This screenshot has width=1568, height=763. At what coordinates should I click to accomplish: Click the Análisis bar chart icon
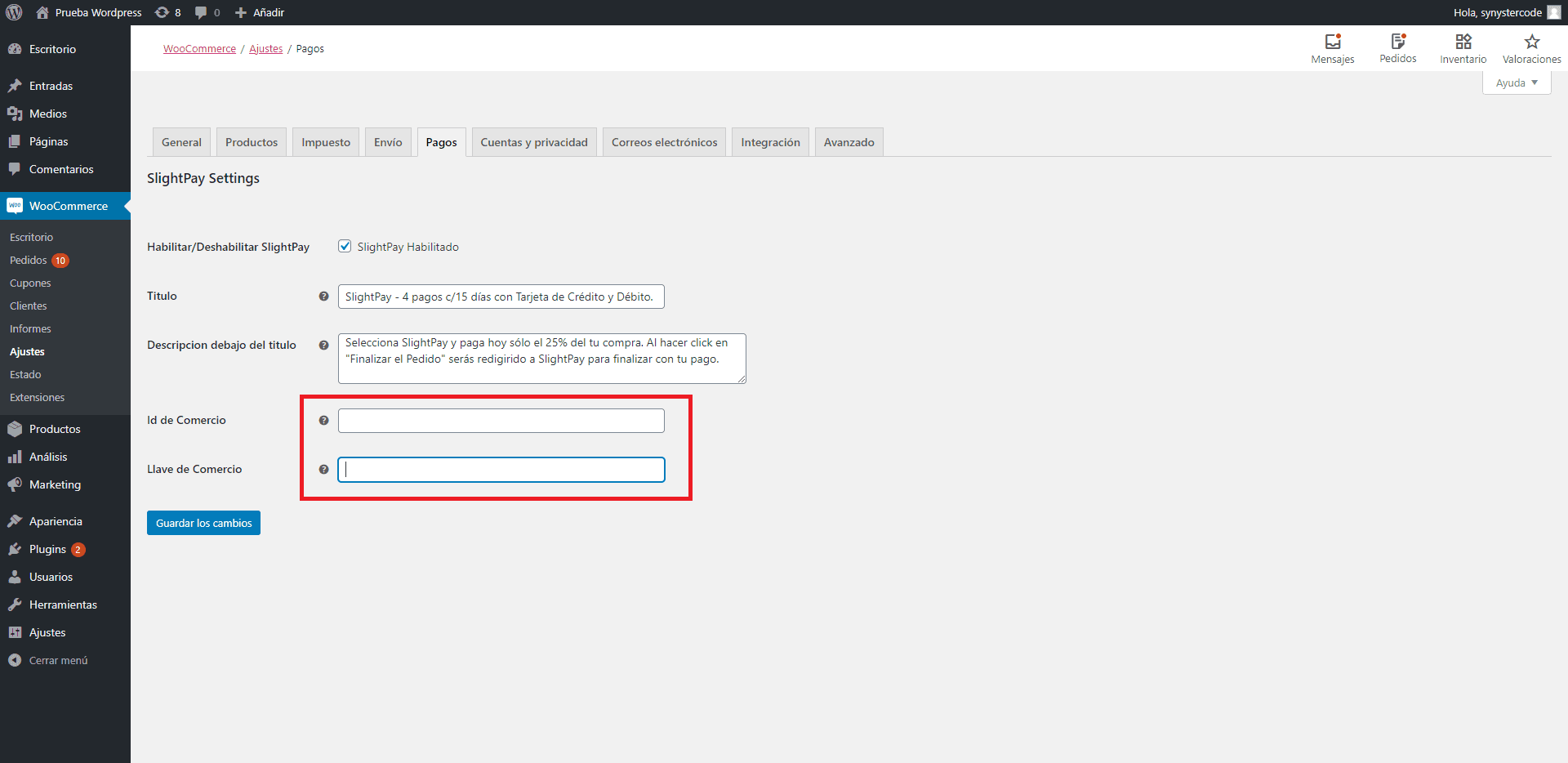point(15,457)
